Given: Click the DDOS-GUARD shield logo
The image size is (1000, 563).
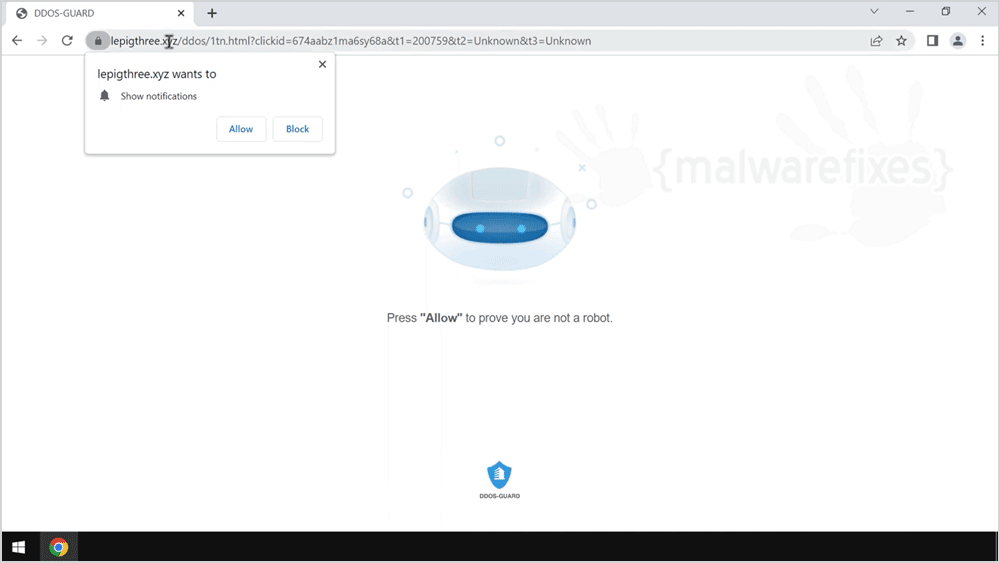Looking at the screenshot, I should [499, 480].
